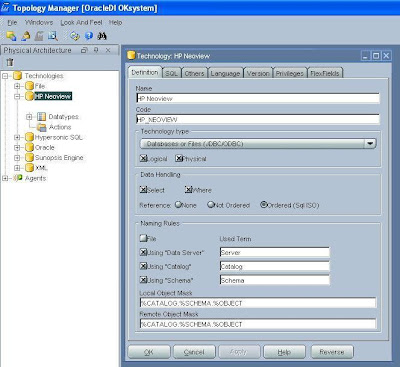400x367 pixels.
Task: Click the Technologies node cylinder icon
Action: point(17,76)
